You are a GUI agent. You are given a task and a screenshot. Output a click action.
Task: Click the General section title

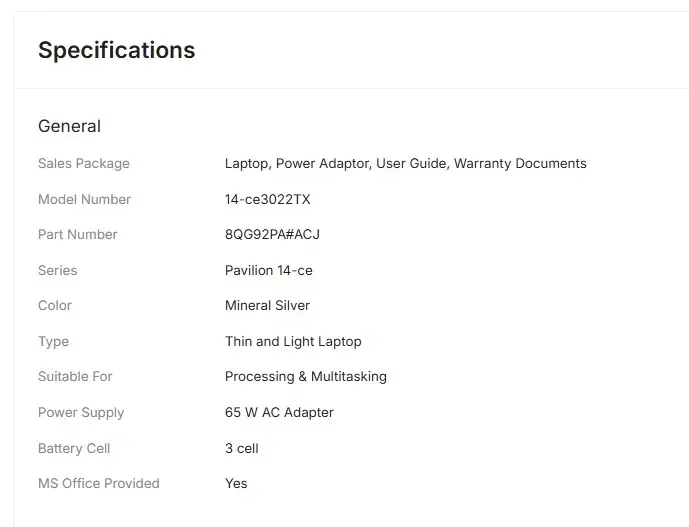point(69,126)
